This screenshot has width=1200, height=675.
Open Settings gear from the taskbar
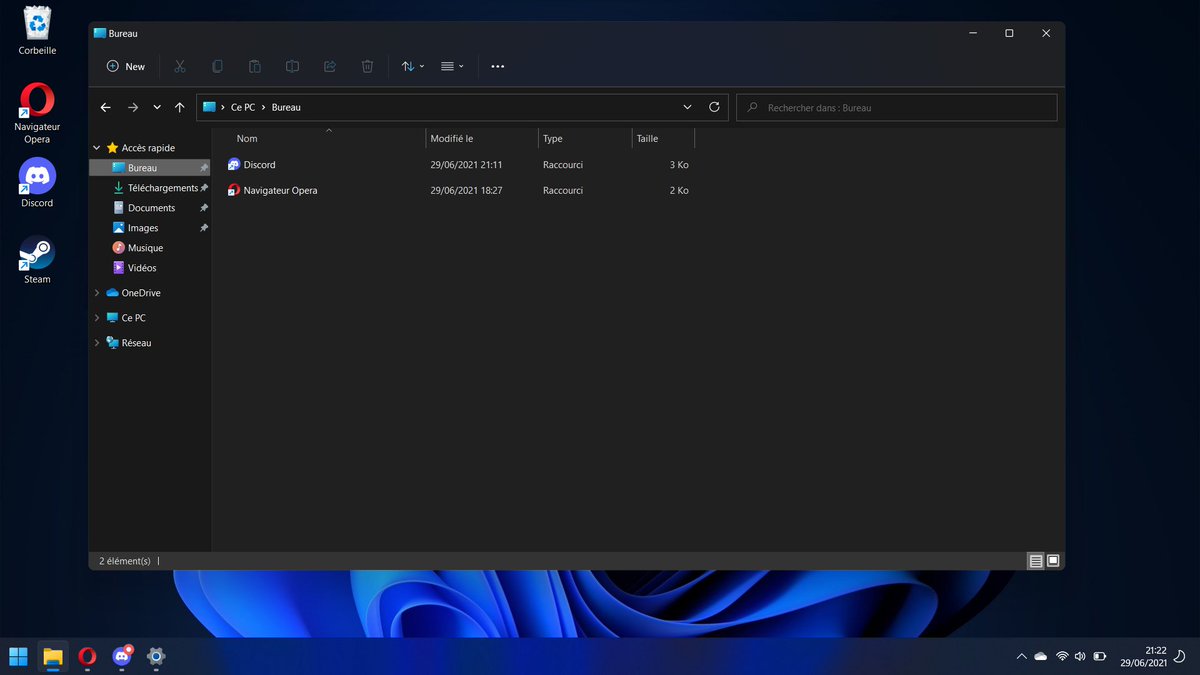[x=156, y=656]
